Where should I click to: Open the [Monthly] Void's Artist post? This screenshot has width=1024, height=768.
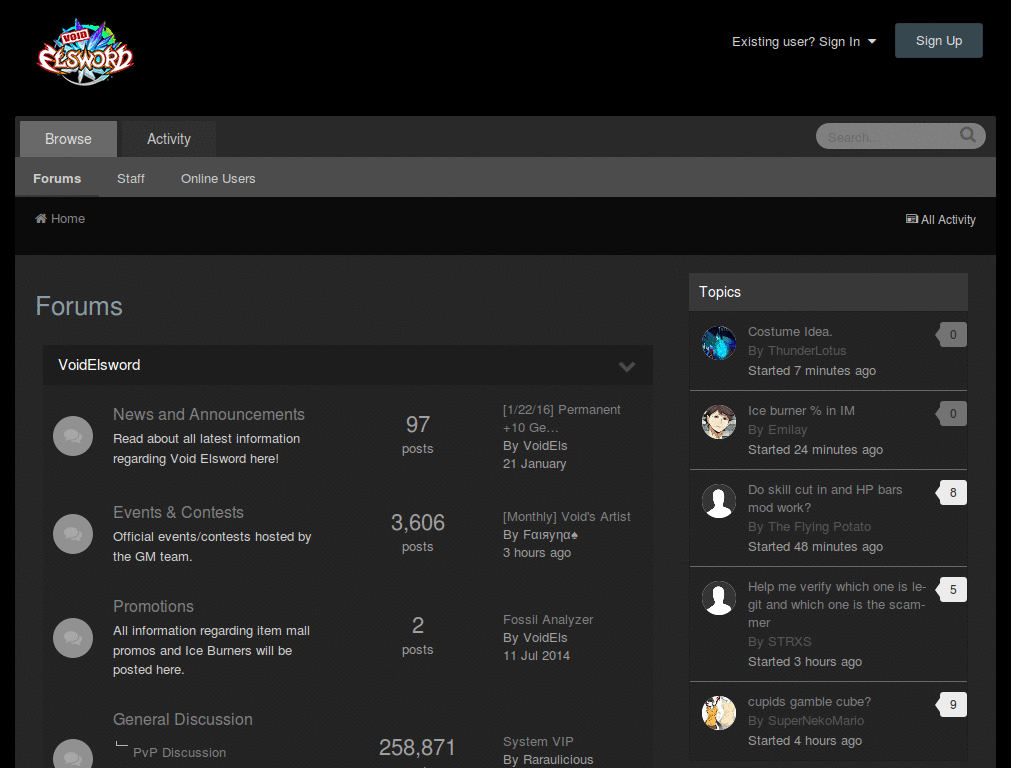[x=567, y=517]
